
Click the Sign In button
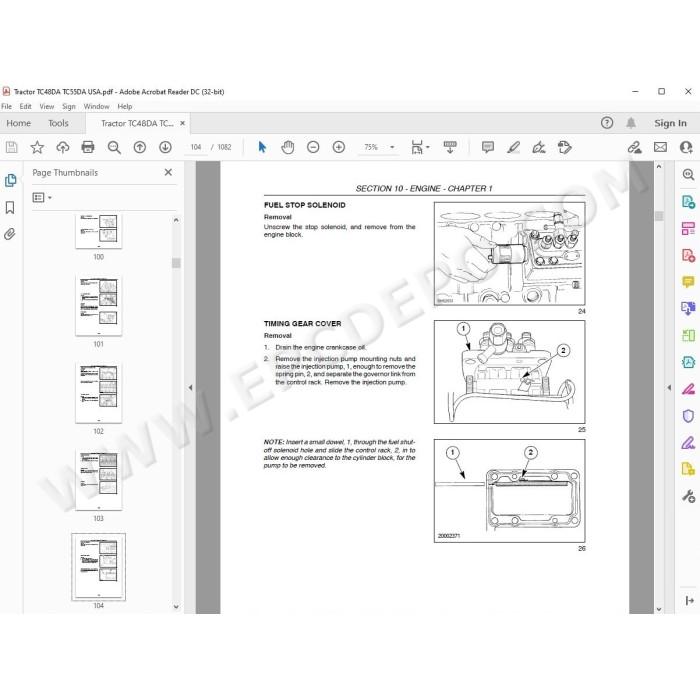click(x=670, y=123)
